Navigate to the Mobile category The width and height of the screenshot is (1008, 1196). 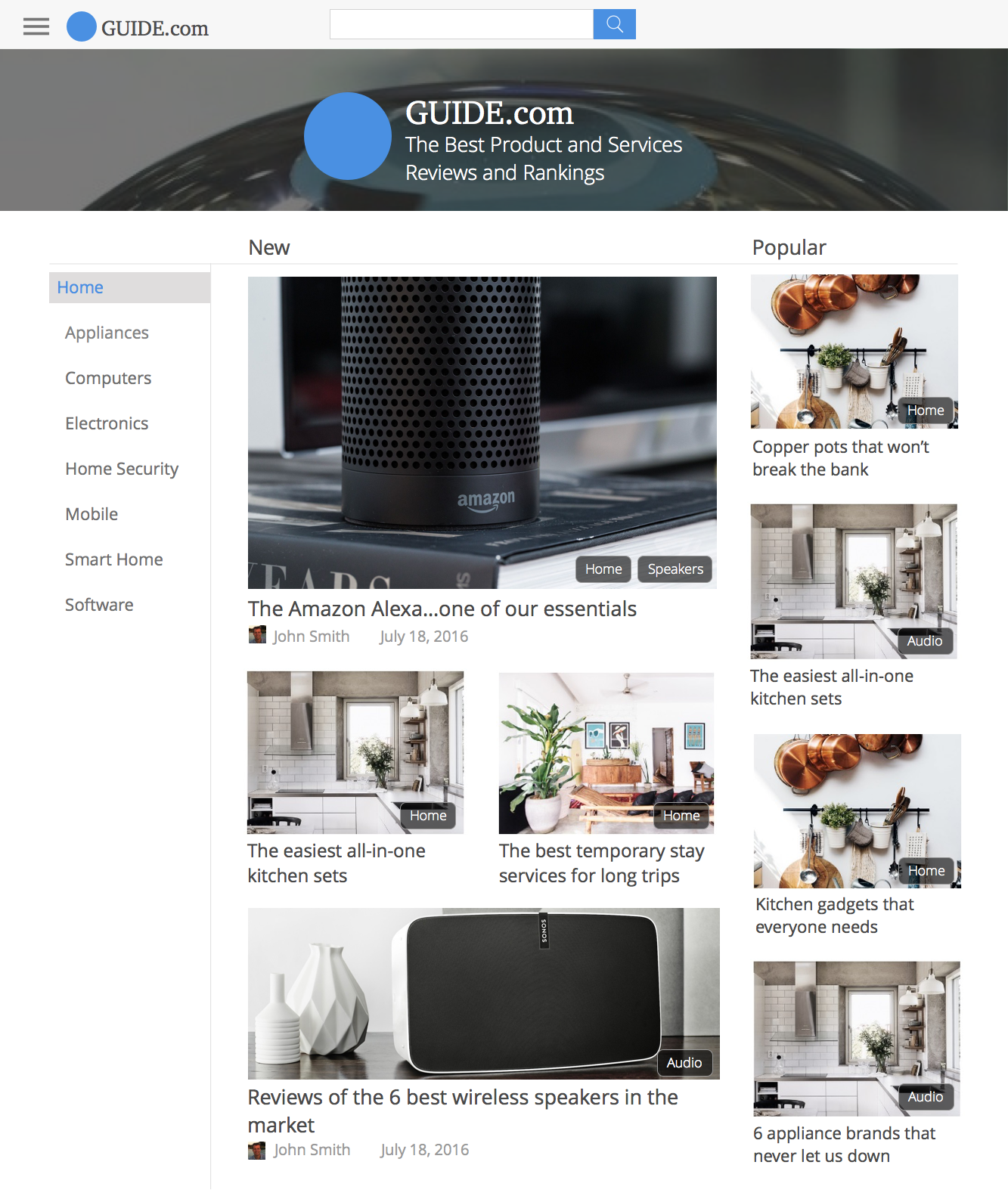click(x=91, y=514)
